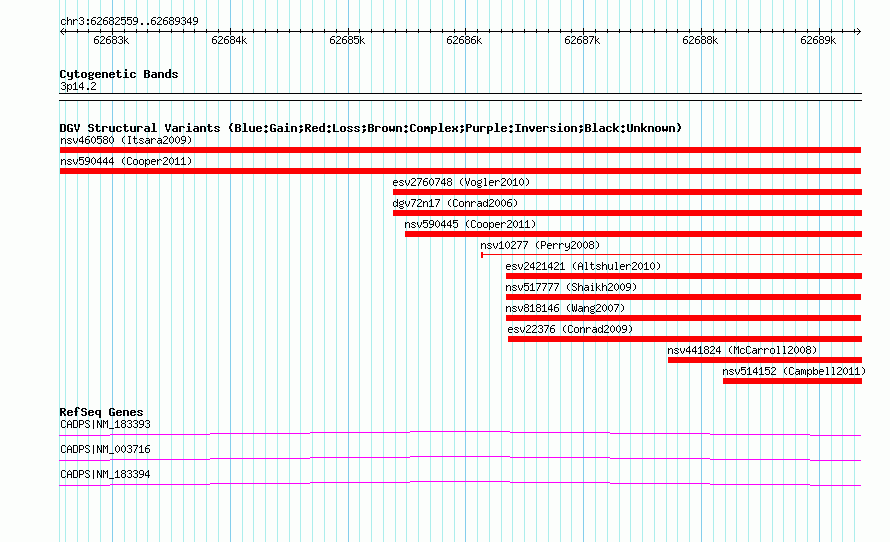Open variant label esv22376 (Conrad2009)

tap(570, 329)
